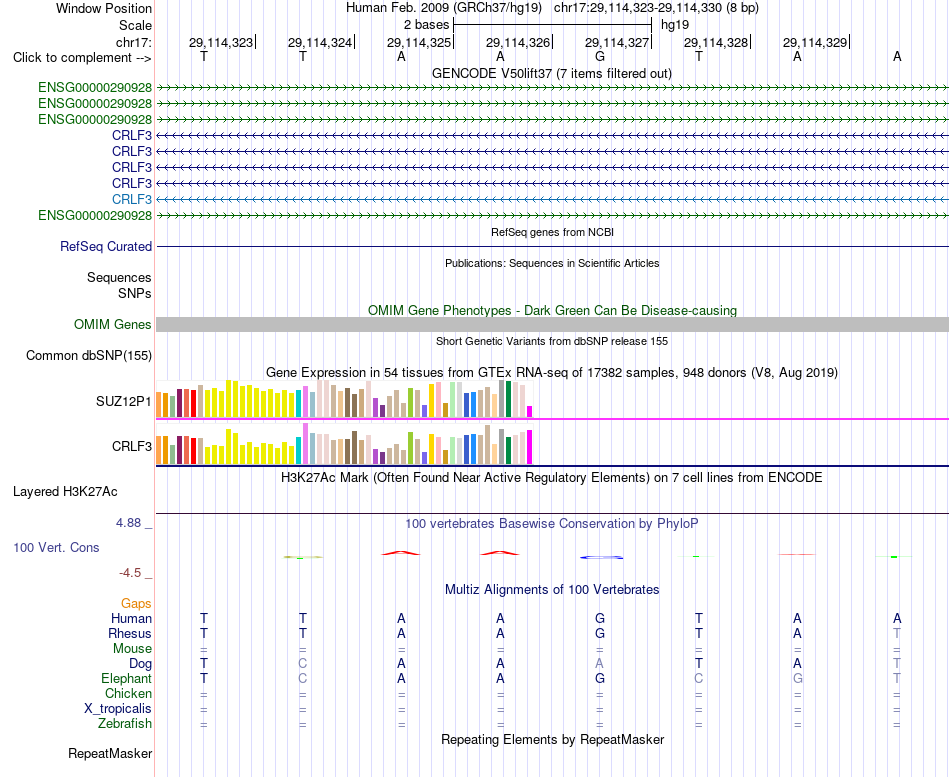Viewport: 950px width, 777px height.
Task: Click the 100 Vert. Cons label
Action: point(56,547)
